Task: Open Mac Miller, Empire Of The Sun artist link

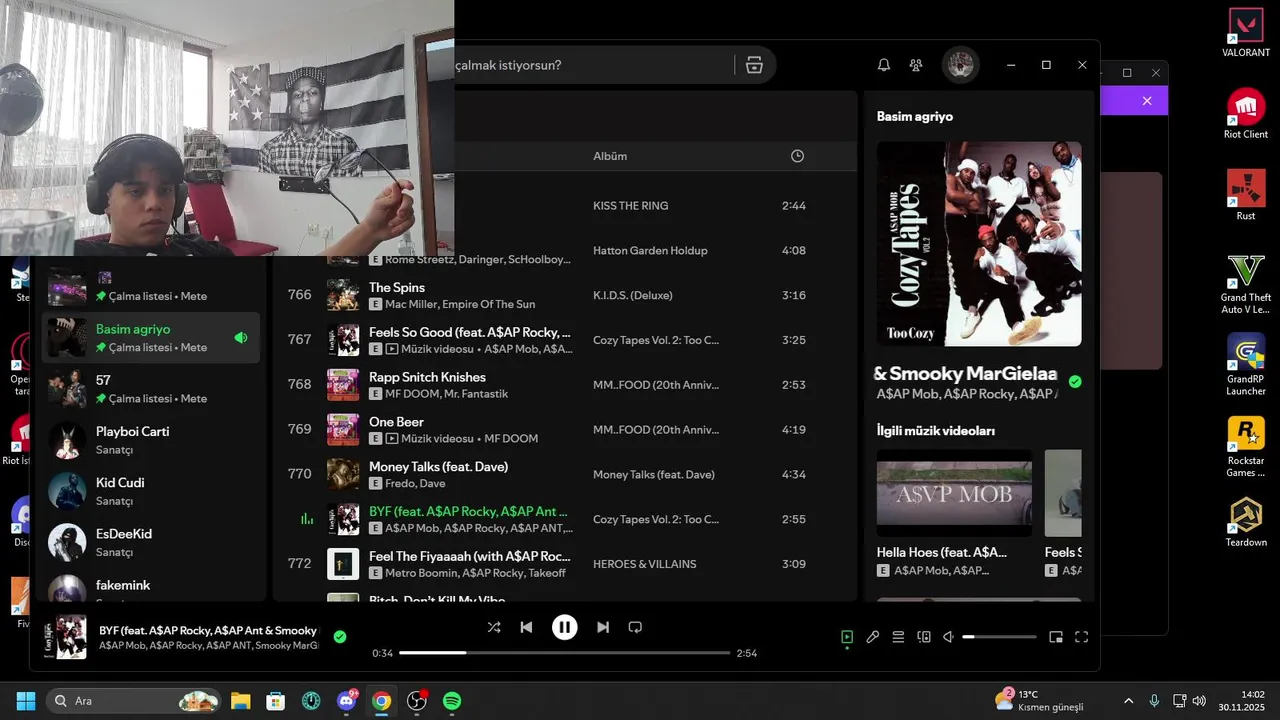Action: point(460,304)
